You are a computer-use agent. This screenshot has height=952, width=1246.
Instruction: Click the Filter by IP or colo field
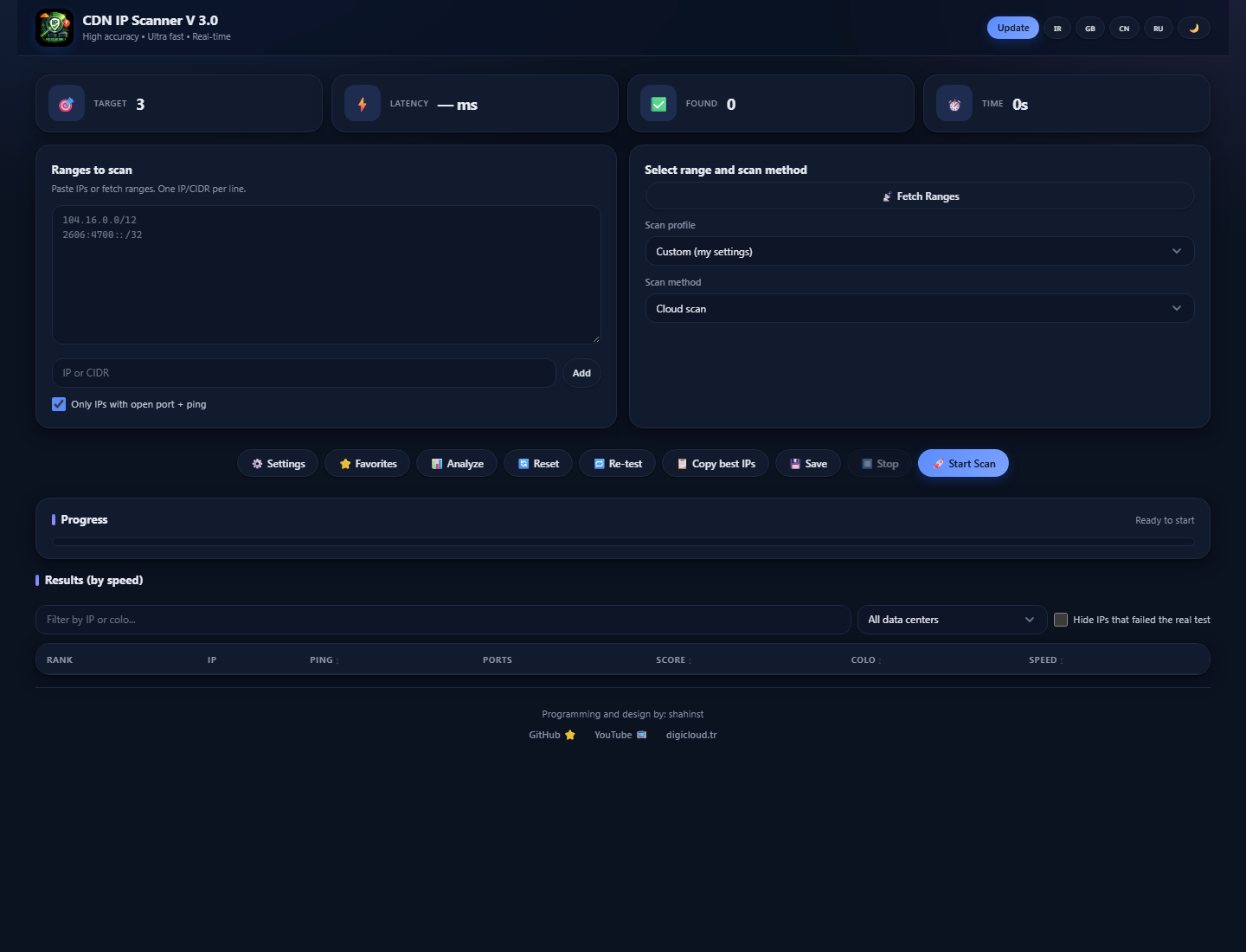point(443,620)
